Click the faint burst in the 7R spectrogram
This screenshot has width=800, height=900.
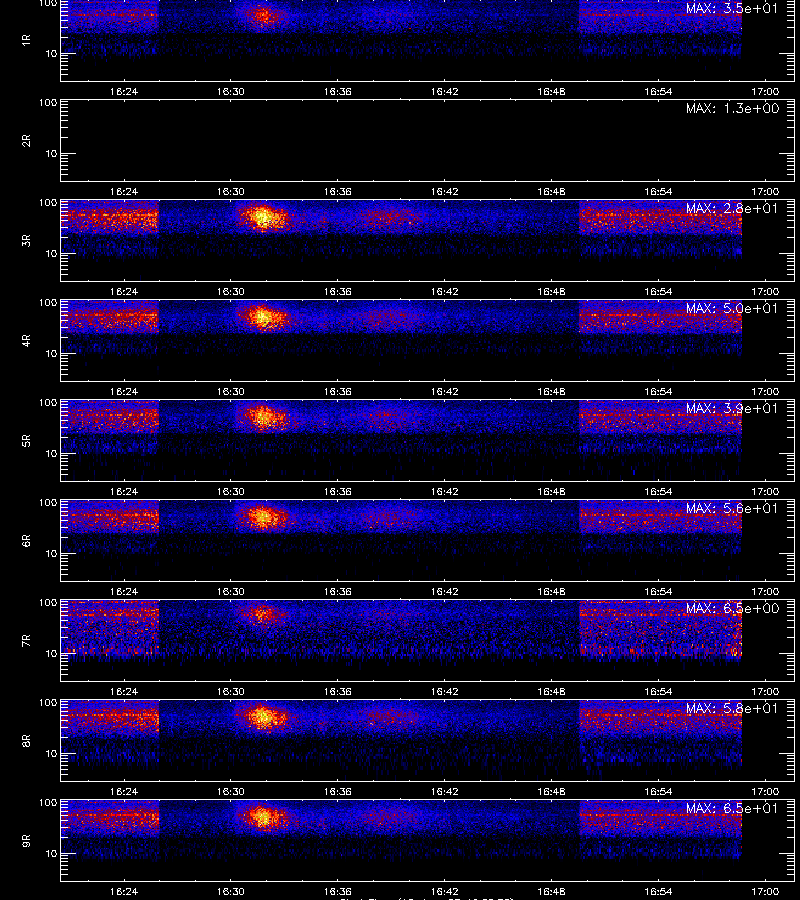click(262, 614)
